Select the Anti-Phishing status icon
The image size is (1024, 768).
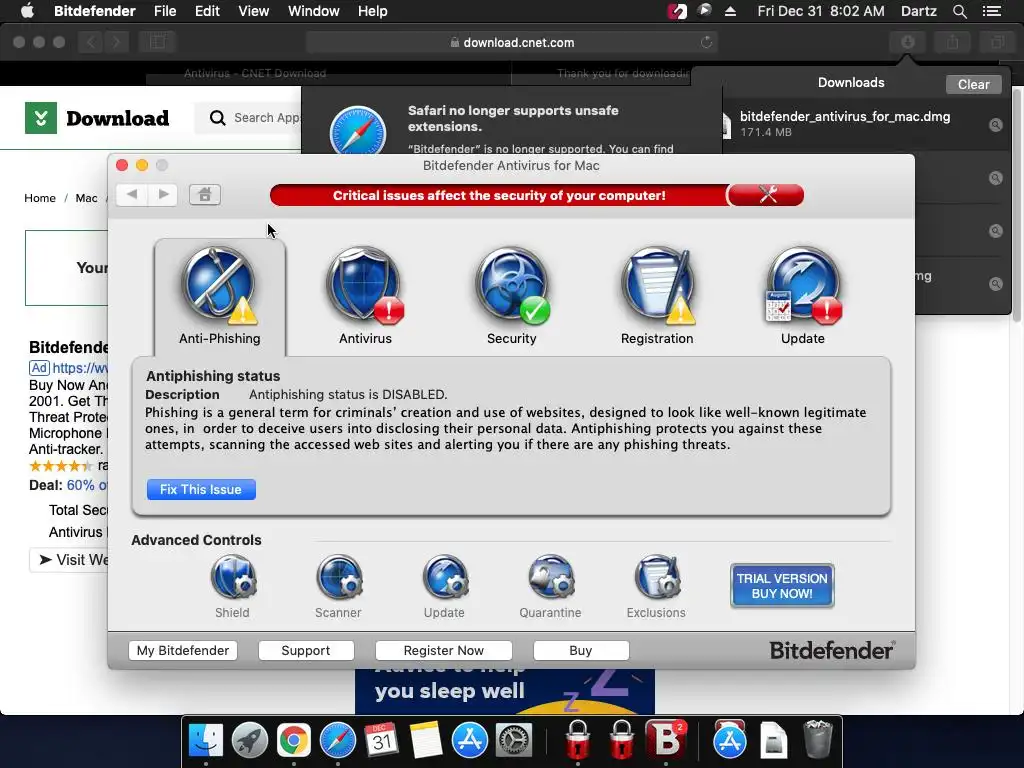(x=219, y=285)
